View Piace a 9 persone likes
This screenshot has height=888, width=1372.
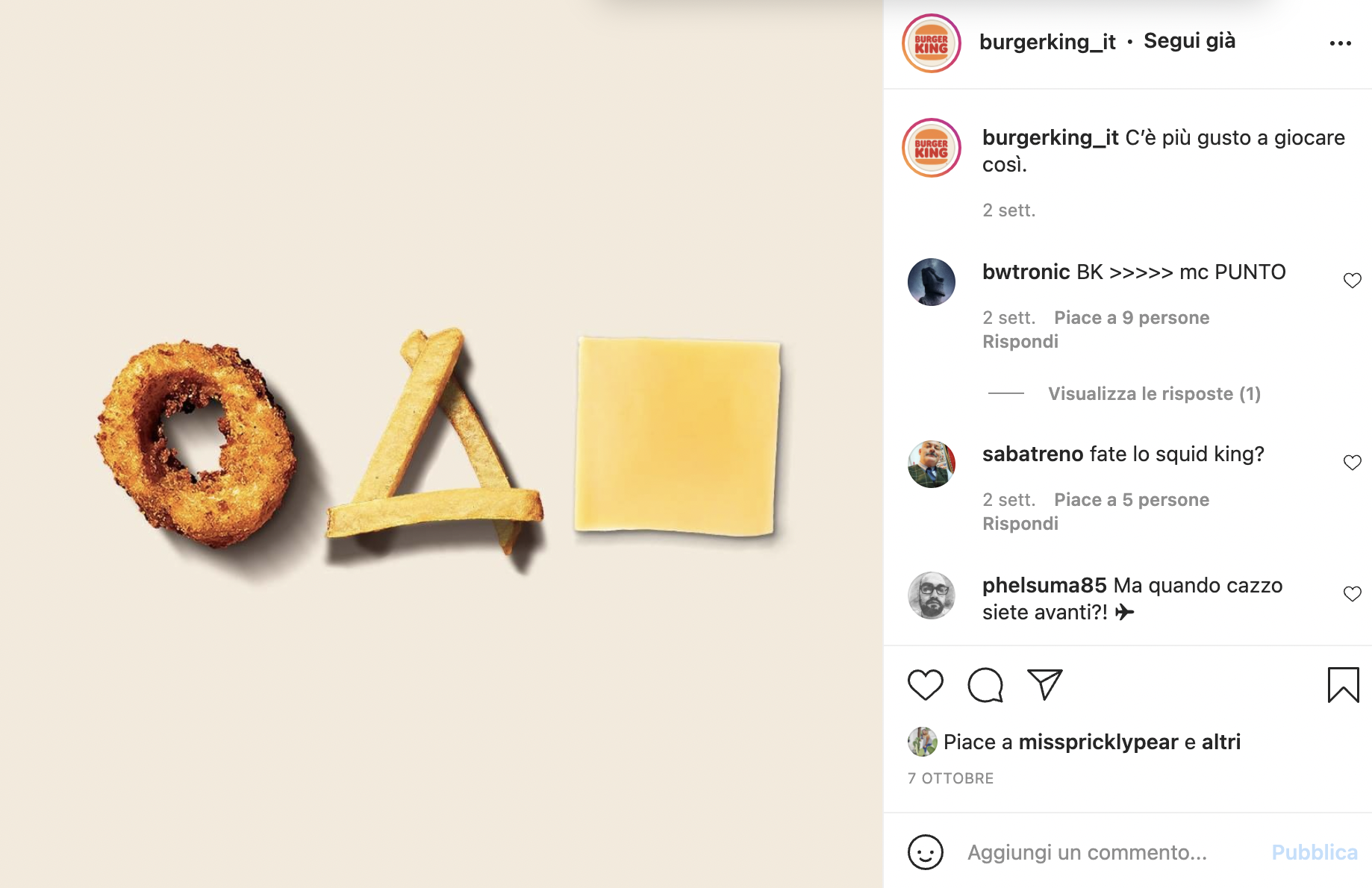[1132, 318]
